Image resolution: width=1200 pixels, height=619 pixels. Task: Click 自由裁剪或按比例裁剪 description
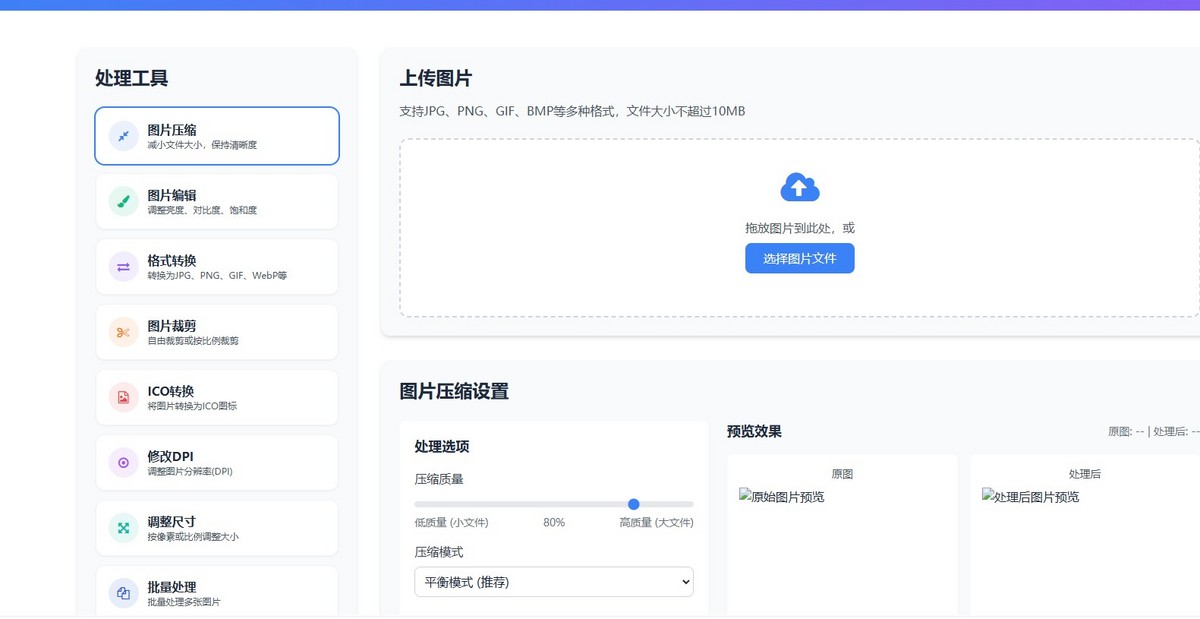(x=193, y=341)
